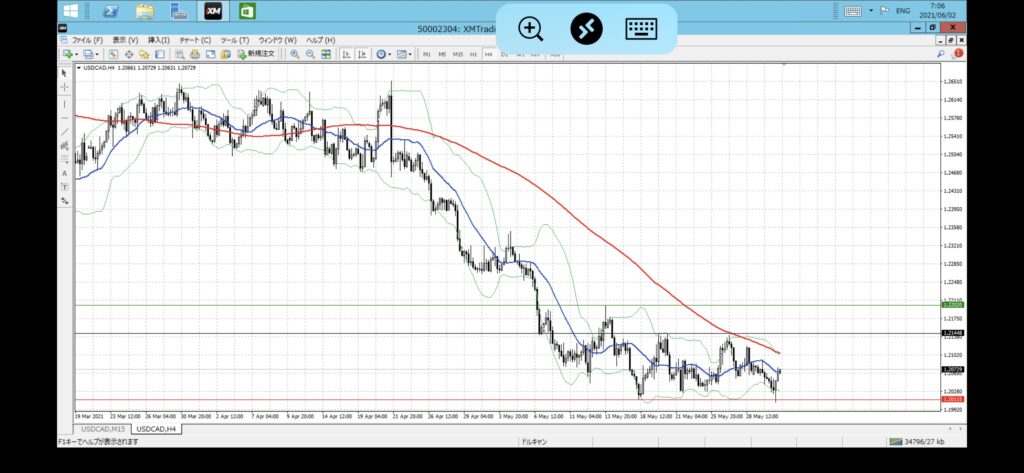The height and width of the screenshot is (473, 1024).
Task: Toggle the H4 timeframe button
Action: click(489, 54)
